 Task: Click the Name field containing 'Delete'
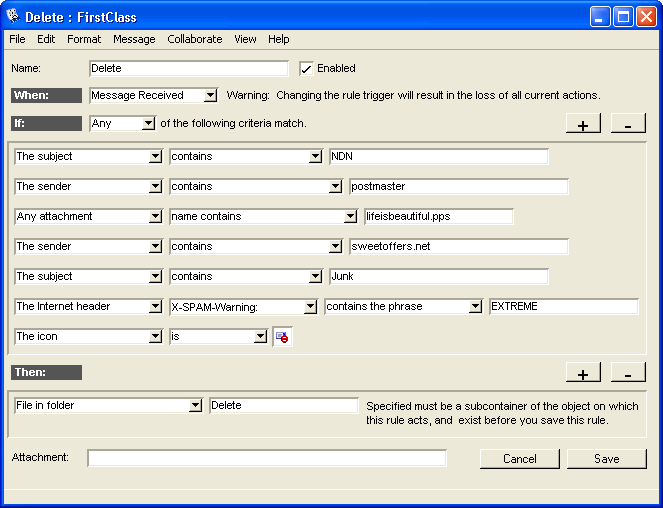pyautogui.click(x=188, y=69)
